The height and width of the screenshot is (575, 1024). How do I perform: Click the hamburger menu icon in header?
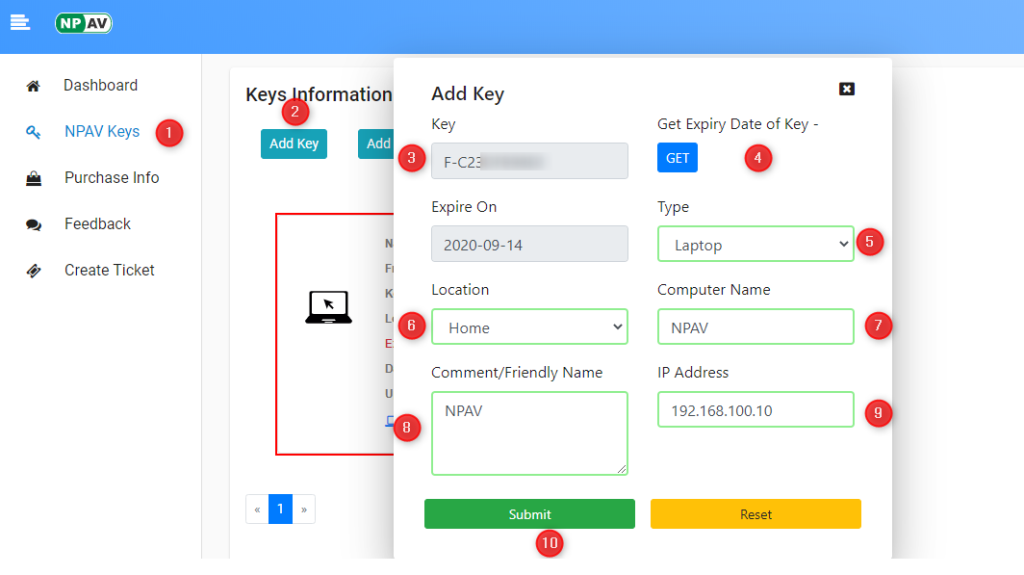tap(20, 22)
